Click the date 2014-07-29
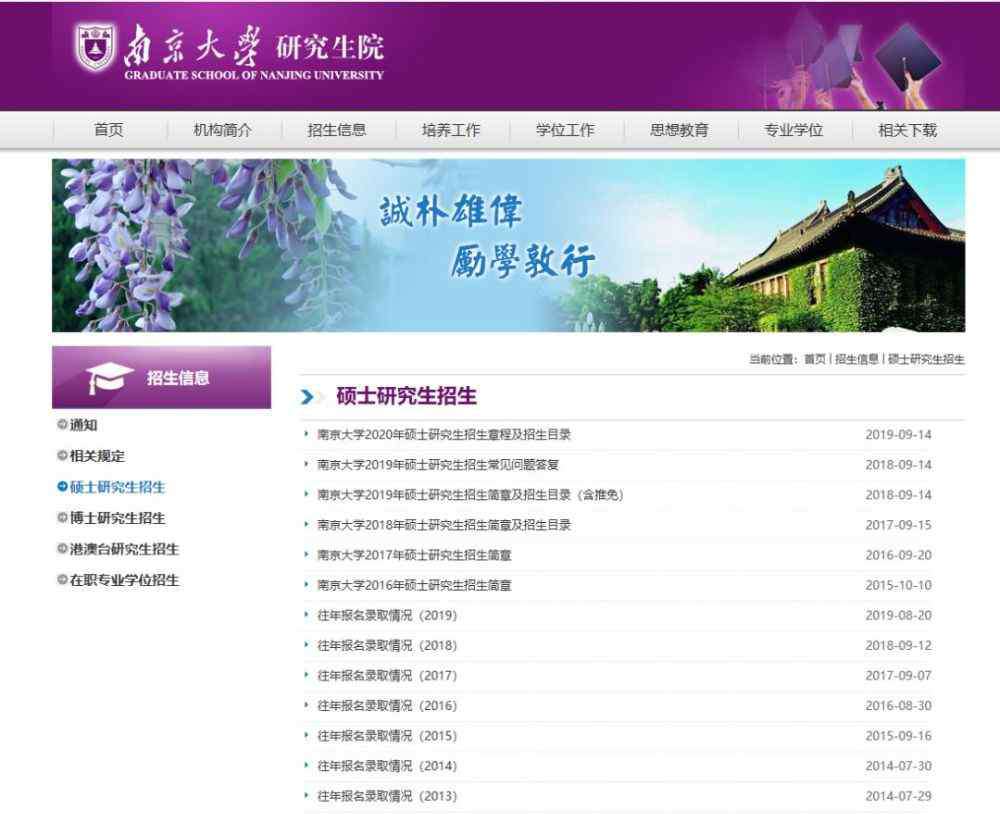1000x814 pixels. tap(899, 796)
